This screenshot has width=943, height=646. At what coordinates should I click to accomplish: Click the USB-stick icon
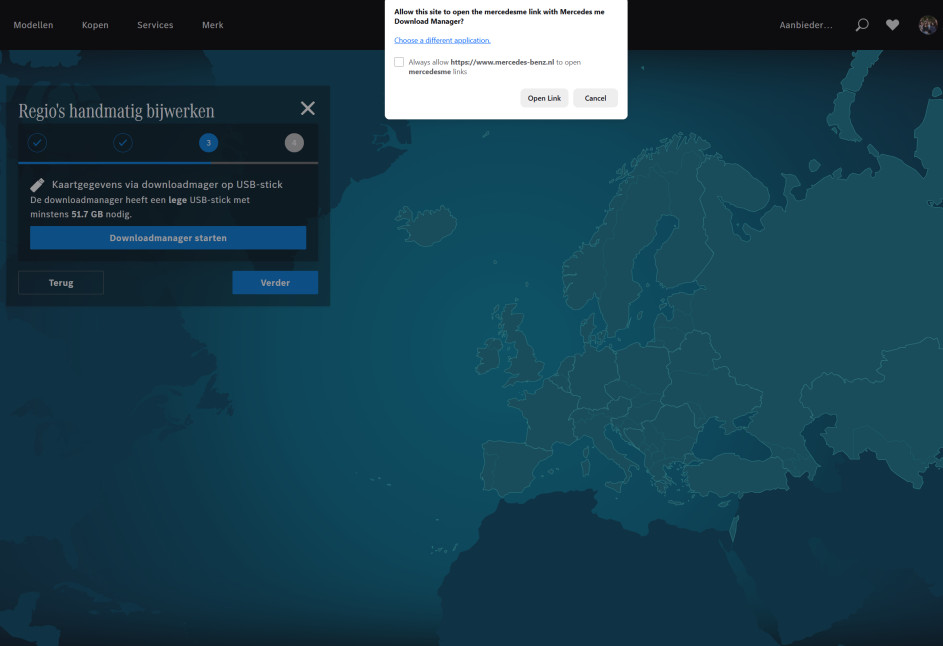pyautogui.click(x=37, y=185)
